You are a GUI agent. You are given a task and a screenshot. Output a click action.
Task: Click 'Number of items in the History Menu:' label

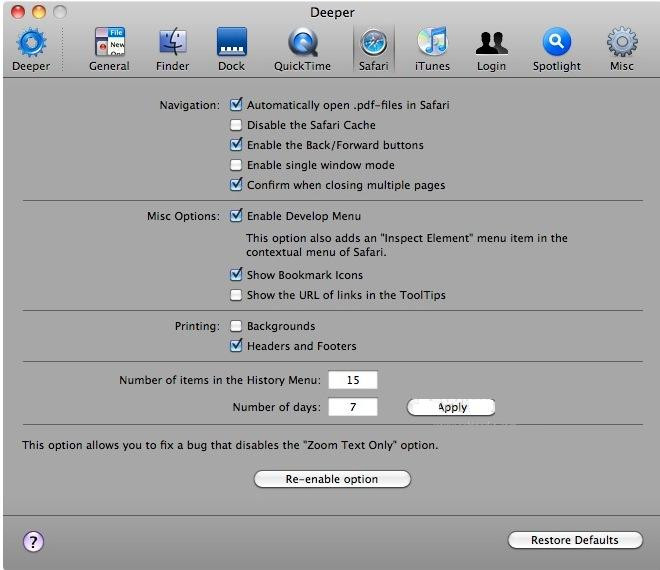tap(220, 380)
